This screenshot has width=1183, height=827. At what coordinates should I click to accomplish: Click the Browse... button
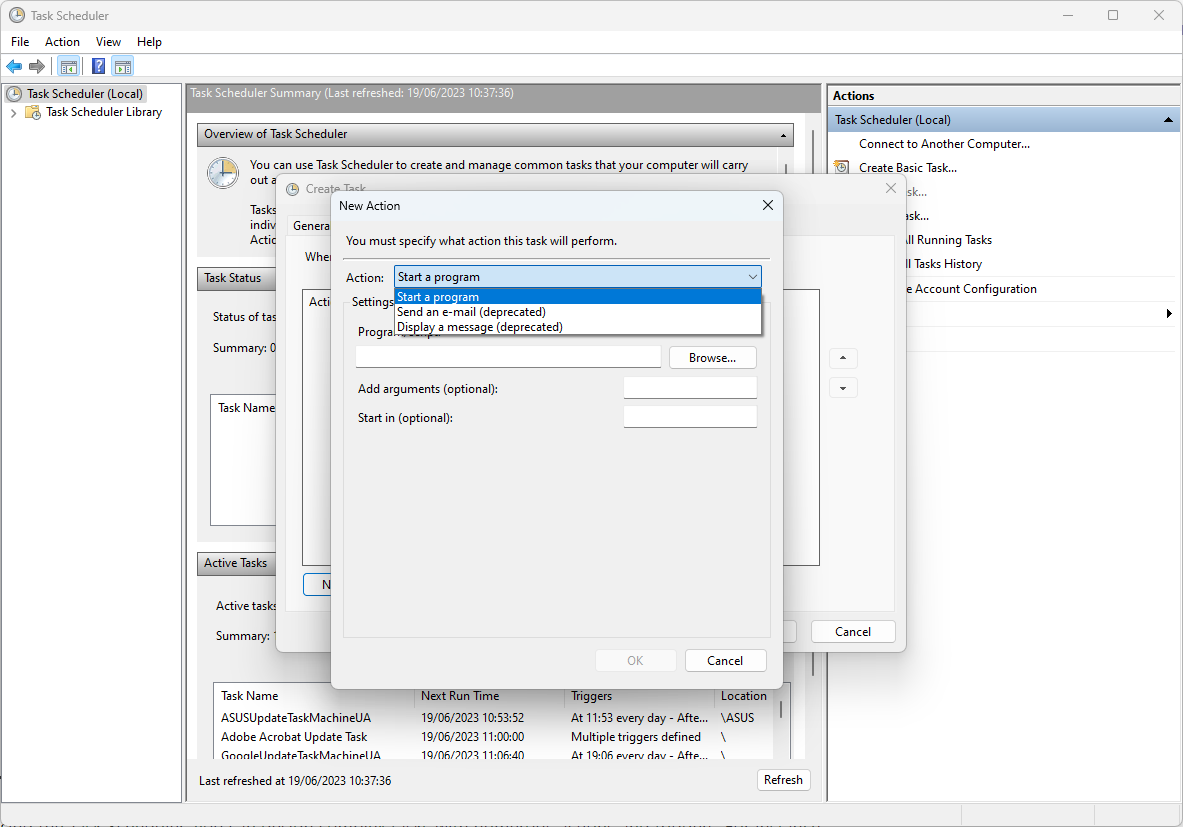tap(712, 358)
